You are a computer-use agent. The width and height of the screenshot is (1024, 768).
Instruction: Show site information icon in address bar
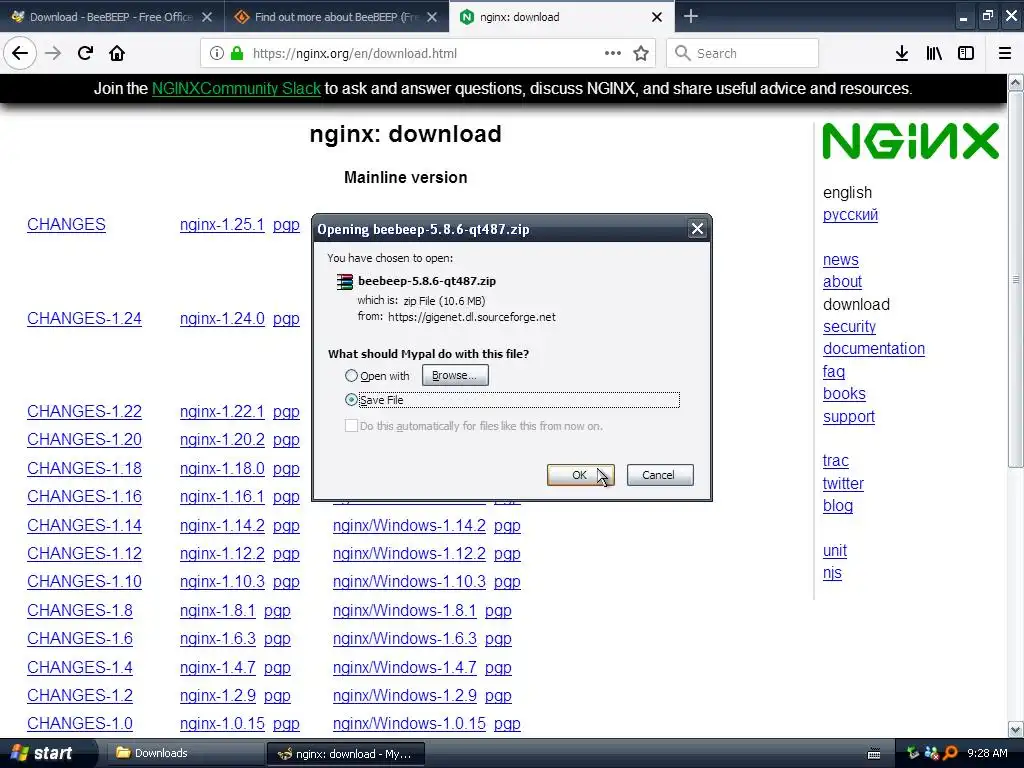point(217,53)
